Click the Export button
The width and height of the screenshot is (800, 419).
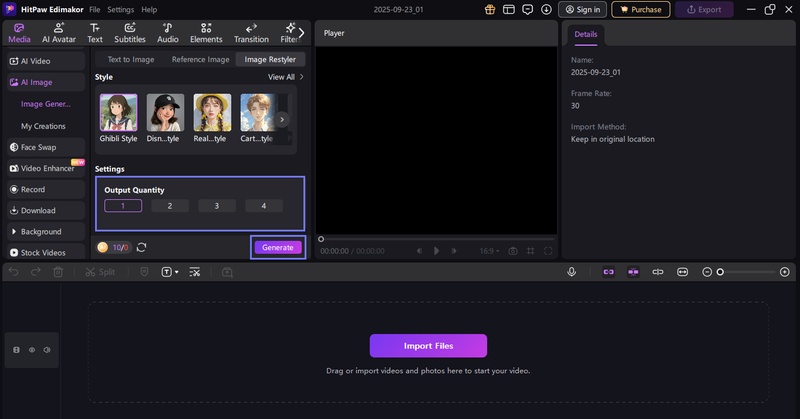[x=704, y=10]
